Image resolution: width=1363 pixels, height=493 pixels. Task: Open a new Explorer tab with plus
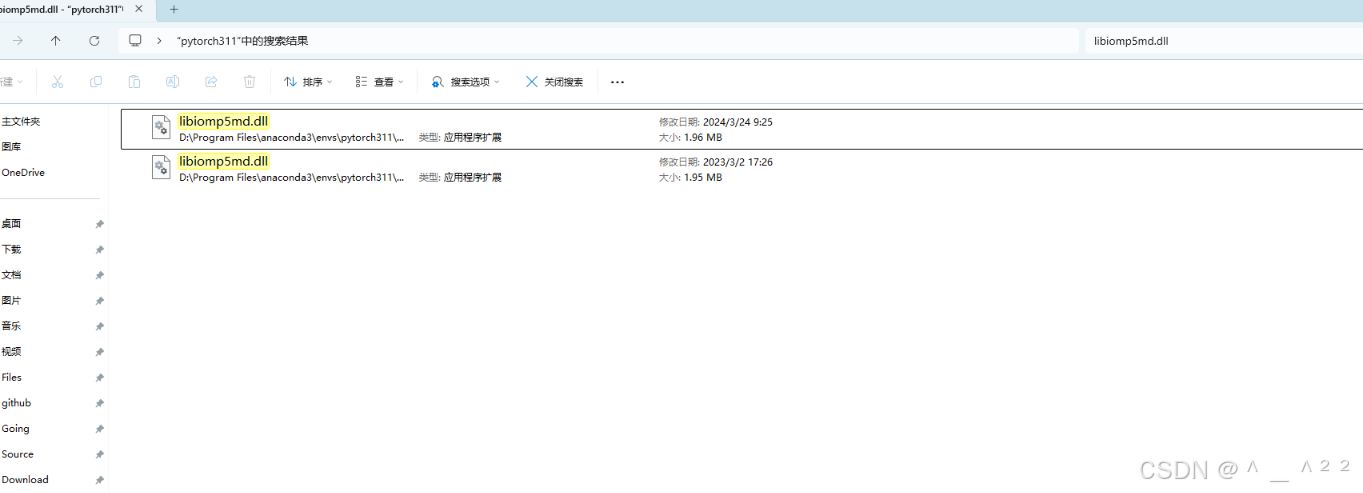point(174,9)
